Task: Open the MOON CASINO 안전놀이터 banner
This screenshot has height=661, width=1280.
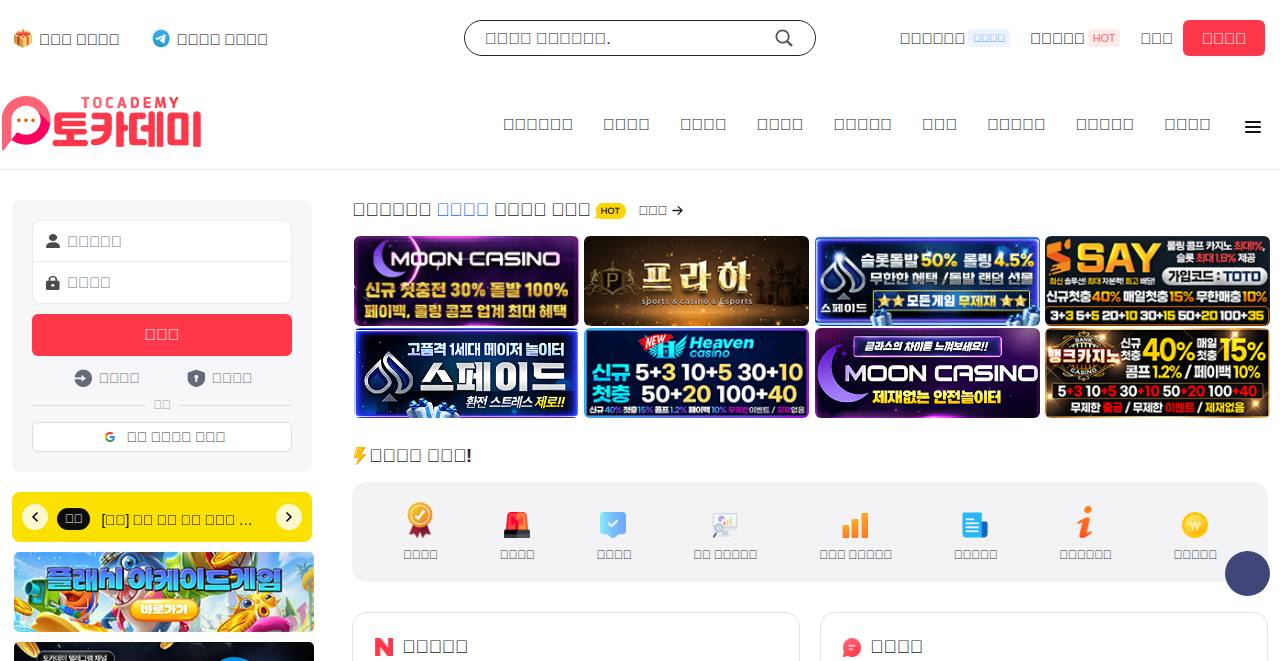Action: click(927, 373)
